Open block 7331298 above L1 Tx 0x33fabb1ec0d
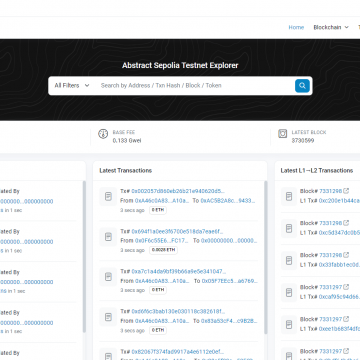360x360 pixels. [331, 255]
